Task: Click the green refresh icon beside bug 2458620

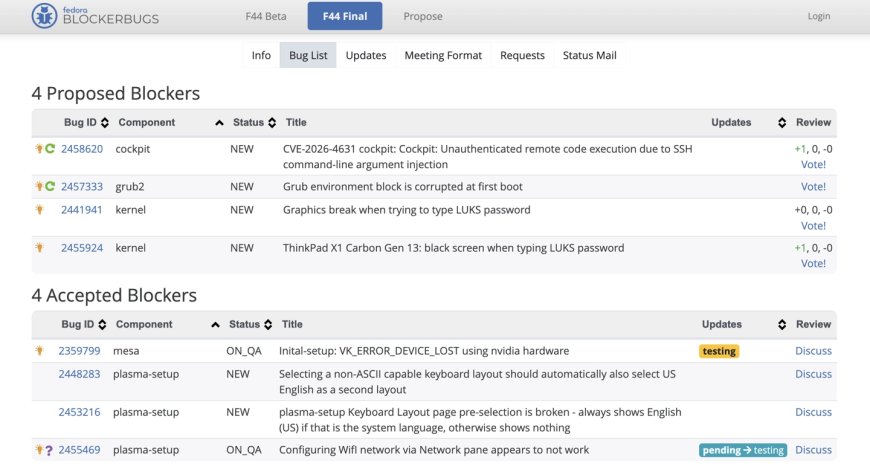Action: coord(49,149)
